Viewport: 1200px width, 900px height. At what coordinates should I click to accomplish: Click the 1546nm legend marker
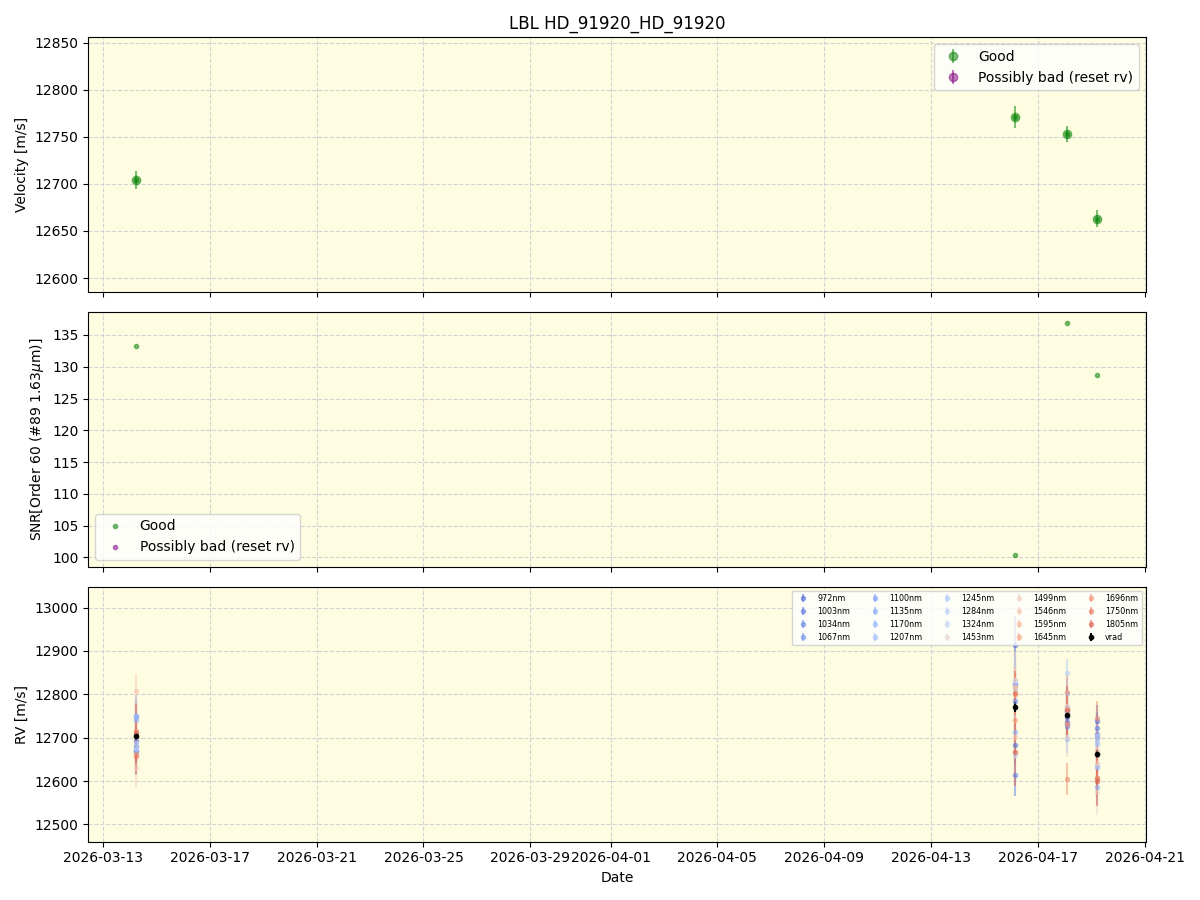[1019, 611]
